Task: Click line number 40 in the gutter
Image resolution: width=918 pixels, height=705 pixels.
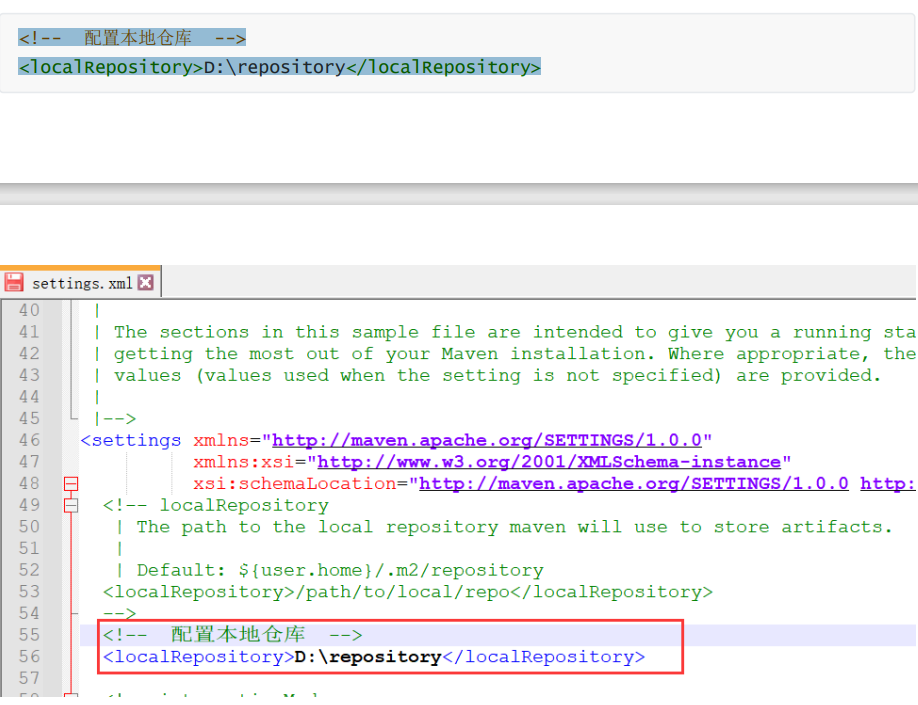Action: (x=29, y=310)
